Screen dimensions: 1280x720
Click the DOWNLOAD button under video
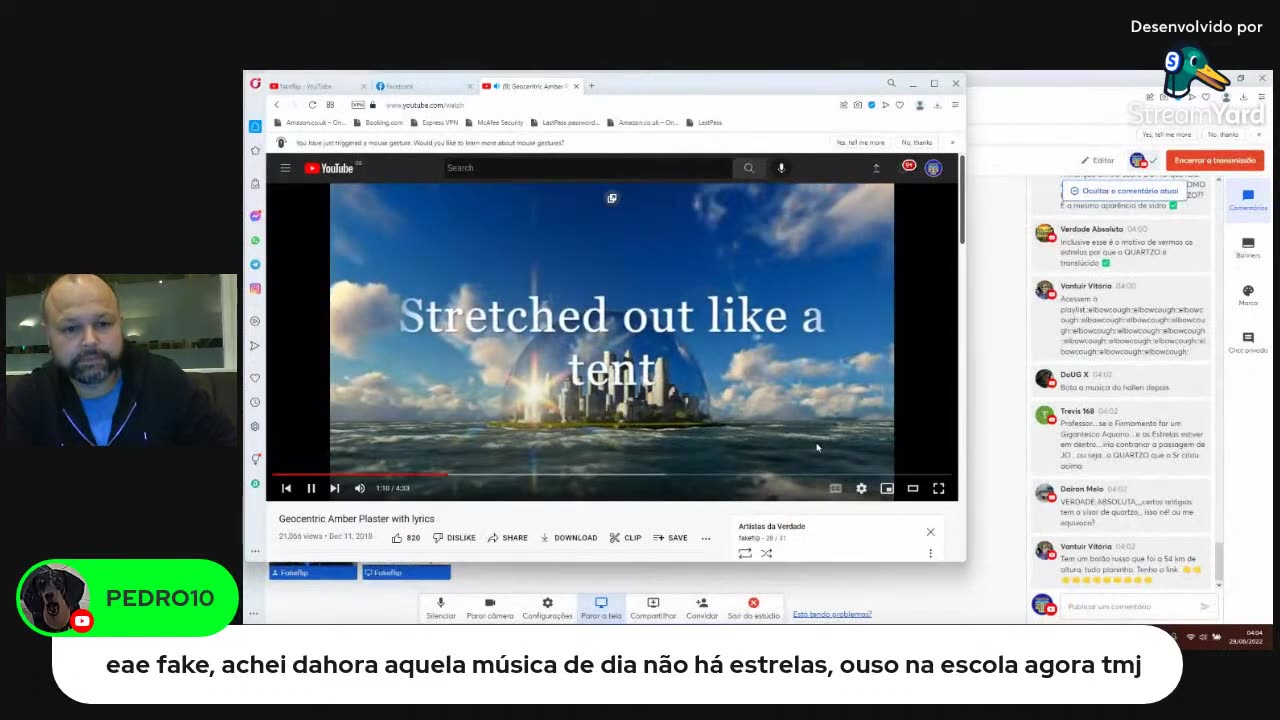tap(569, 538)
